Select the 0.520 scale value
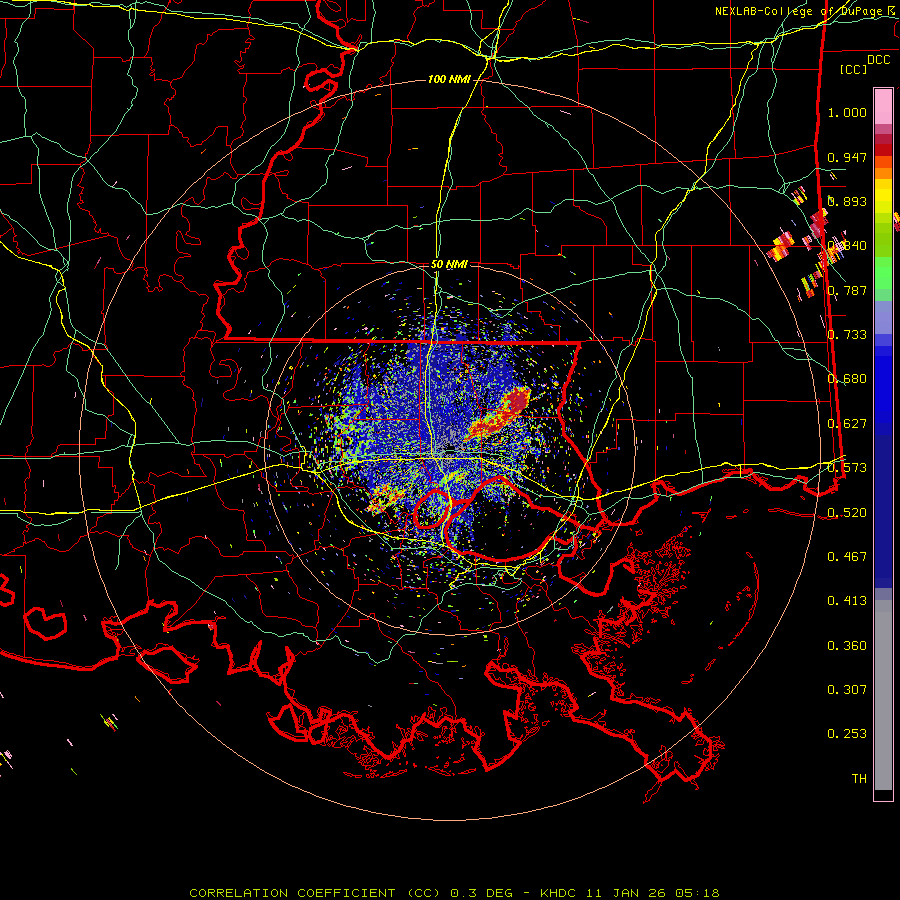Image resolution: width=900 pixels, height=900 pixels. tap(847, 513)
